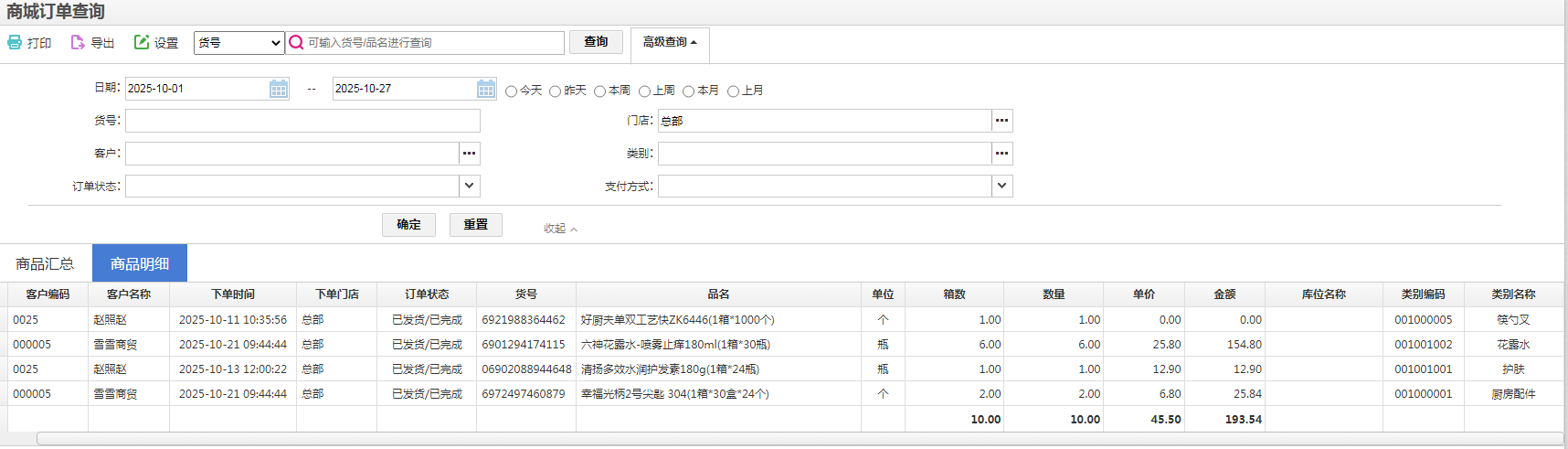Click the 收起 collapse link
Viewport: 1568px width, 449px height.
click(x=560, y=229)
